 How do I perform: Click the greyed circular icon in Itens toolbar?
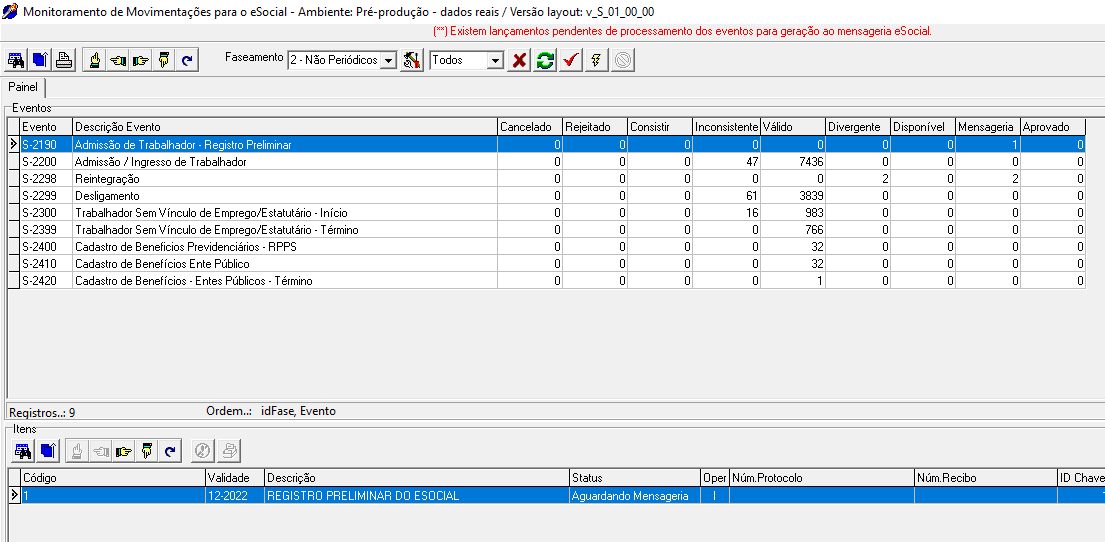(203, 450)
